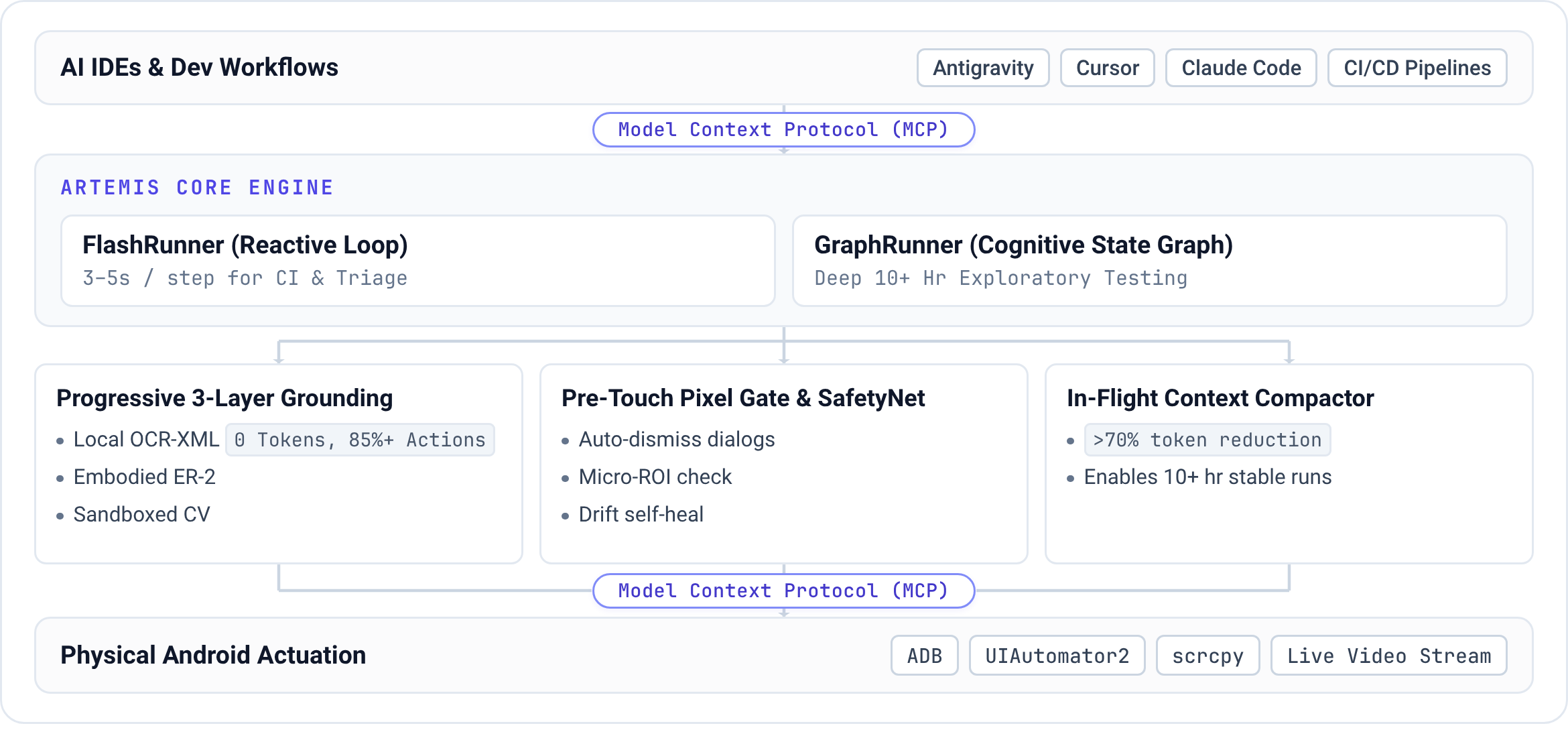Open the GraphRunner (Cognitive State Graph) card
Image resolution: width=1568 pixels, height=736 pixels.
click(1150, 261)
